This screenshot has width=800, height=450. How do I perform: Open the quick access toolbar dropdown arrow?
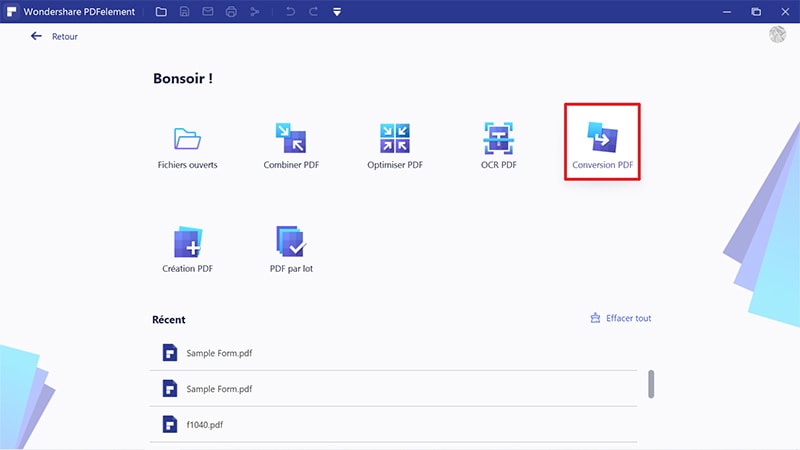(337, 12)
